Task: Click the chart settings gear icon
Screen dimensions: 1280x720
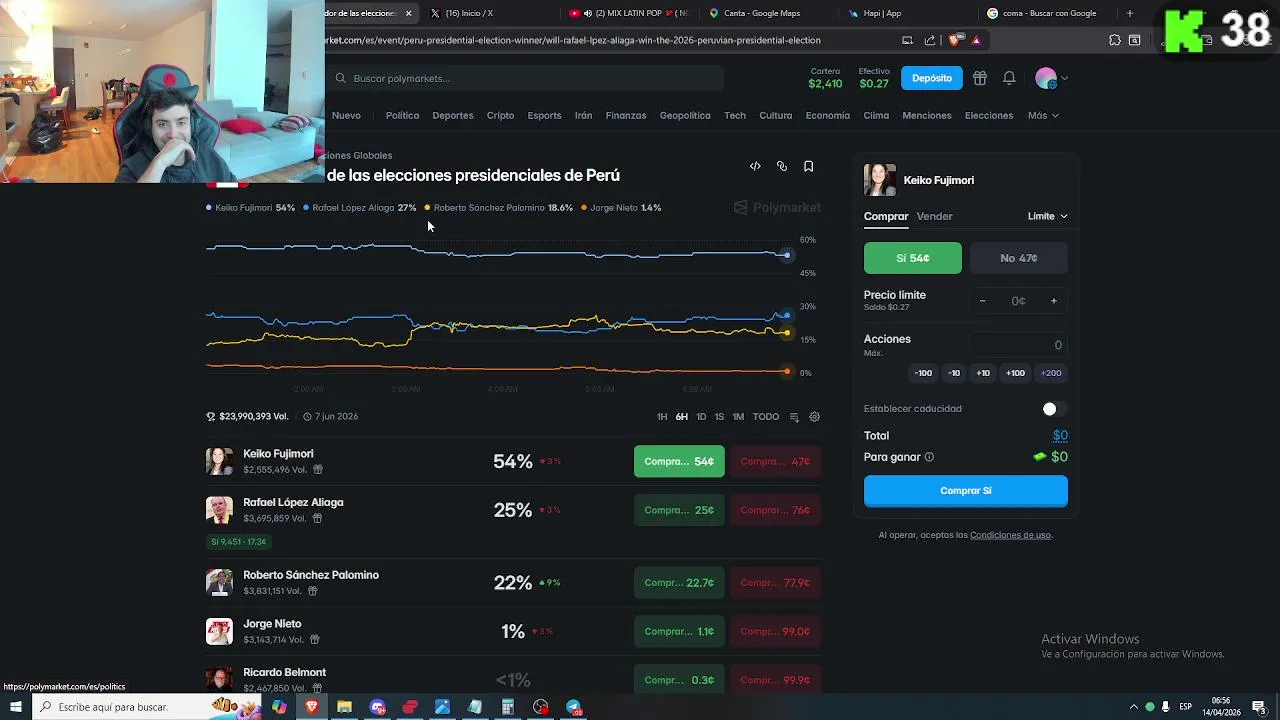Action: point(815,417)
